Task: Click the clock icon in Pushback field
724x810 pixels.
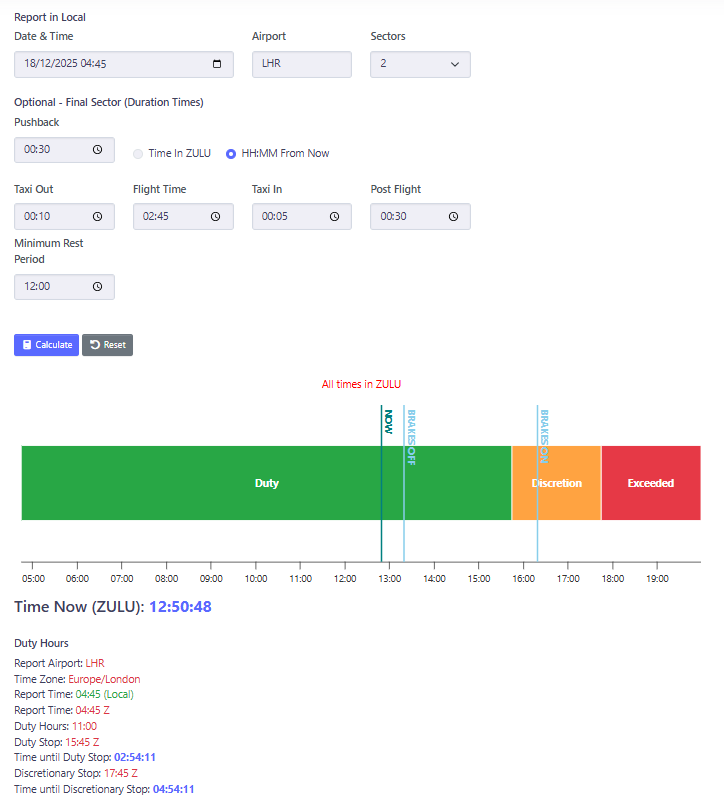Action: 98,150
